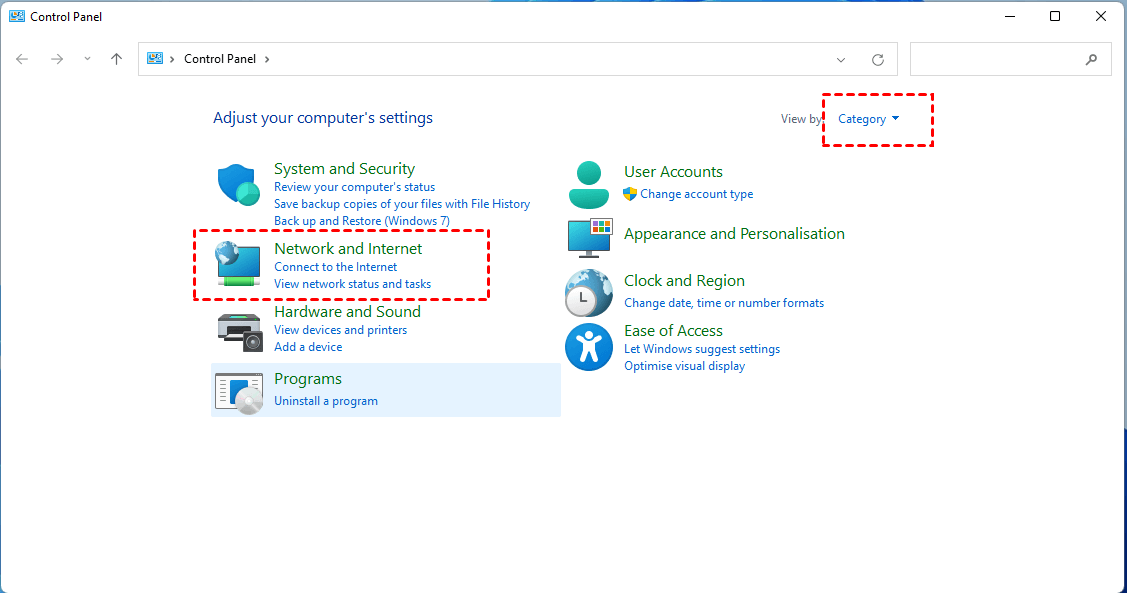Viewport: 1127px width, 593px height.
Task: Click Let Windows suggest settings
Action: tap(702, 349)
